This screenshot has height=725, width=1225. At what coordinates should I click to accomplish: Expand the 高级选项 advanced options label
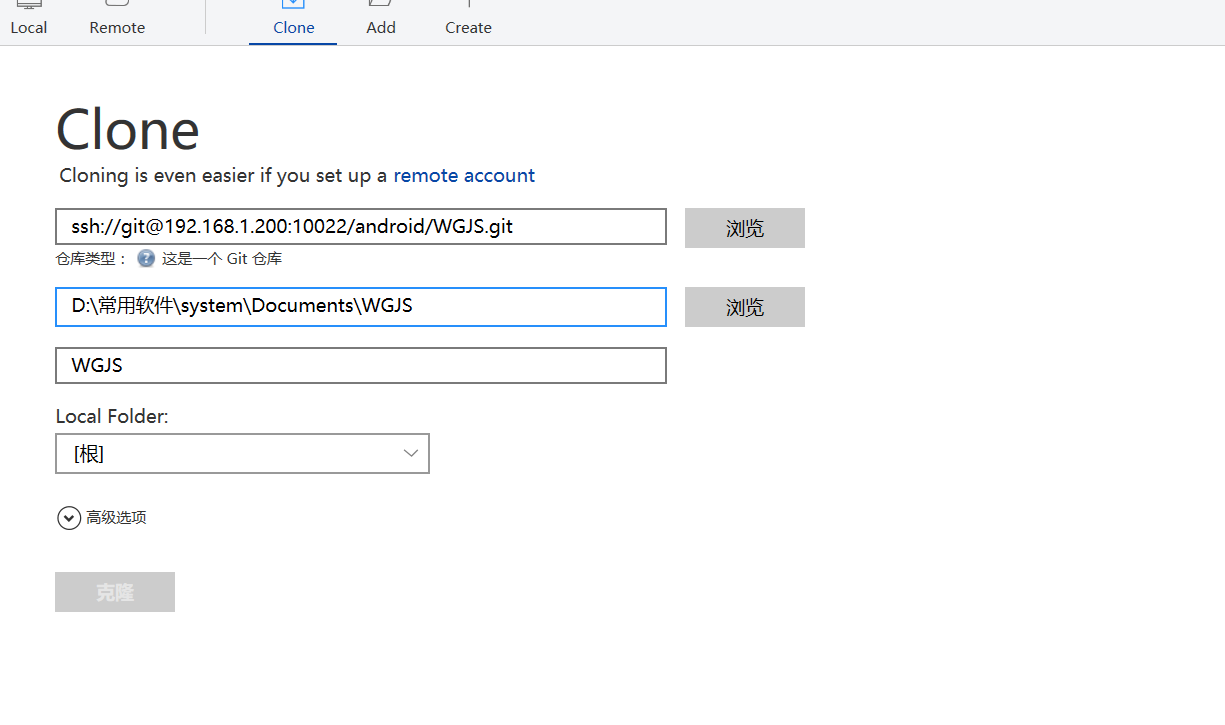click(116, 517)
